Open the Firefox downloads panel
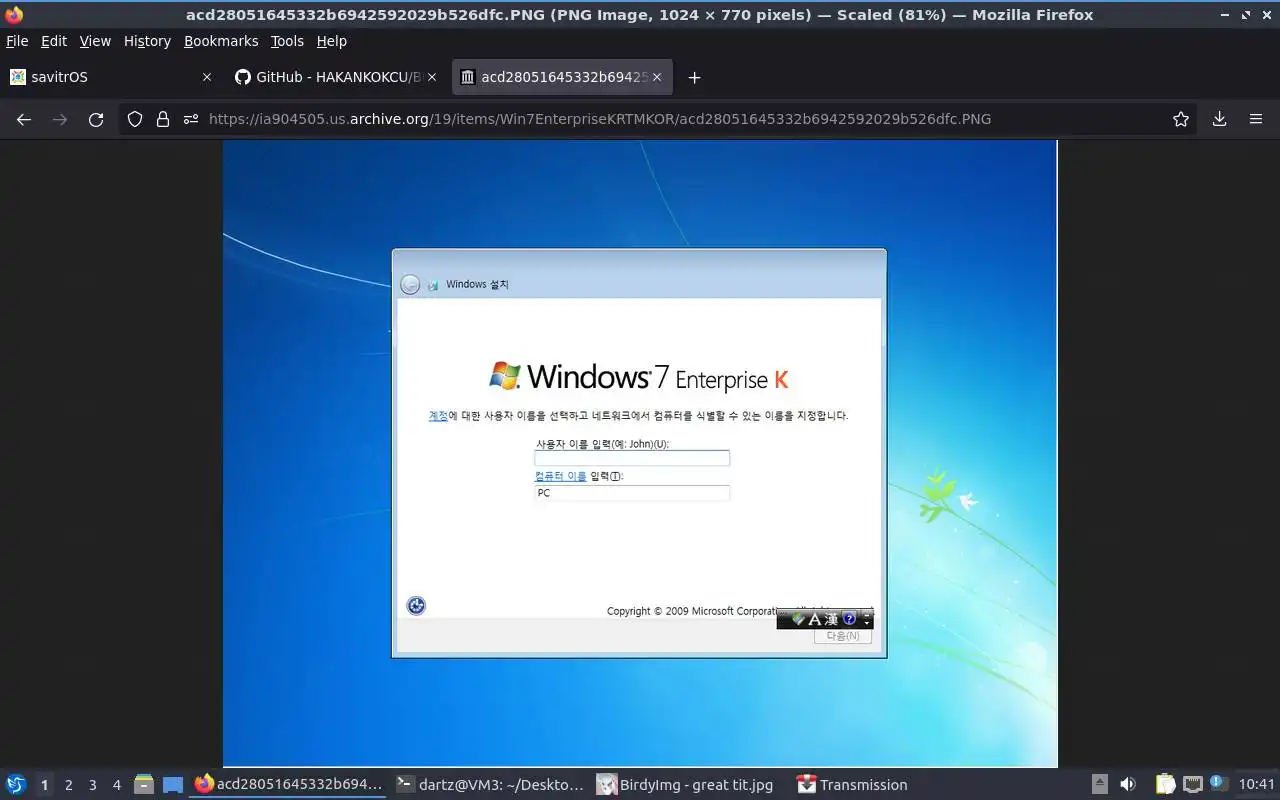This screenshot has width=1280, height=800. [x=1219, y=119]
